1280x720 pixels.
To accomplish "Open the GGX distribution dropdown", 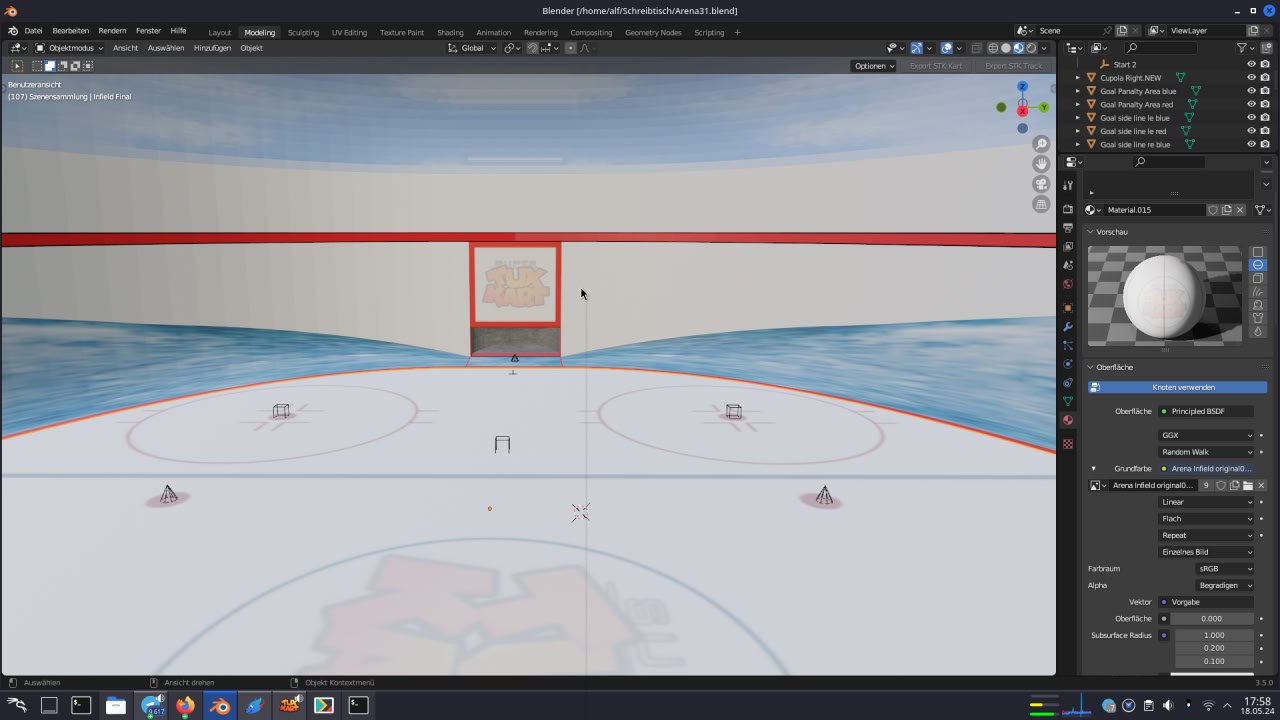I will (1206, 435).
